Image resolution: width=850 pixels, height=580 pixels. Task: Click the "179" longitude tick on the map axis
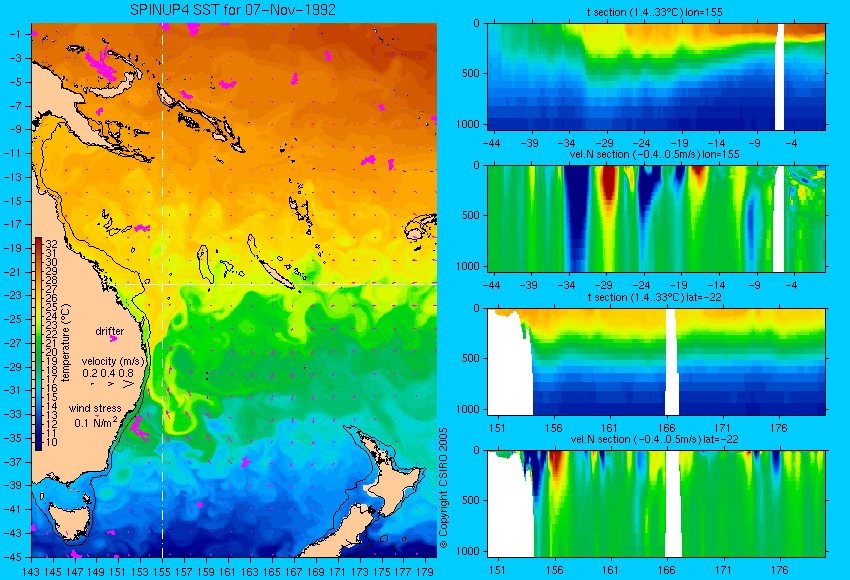pyautogui.click(x=424, y=571)
